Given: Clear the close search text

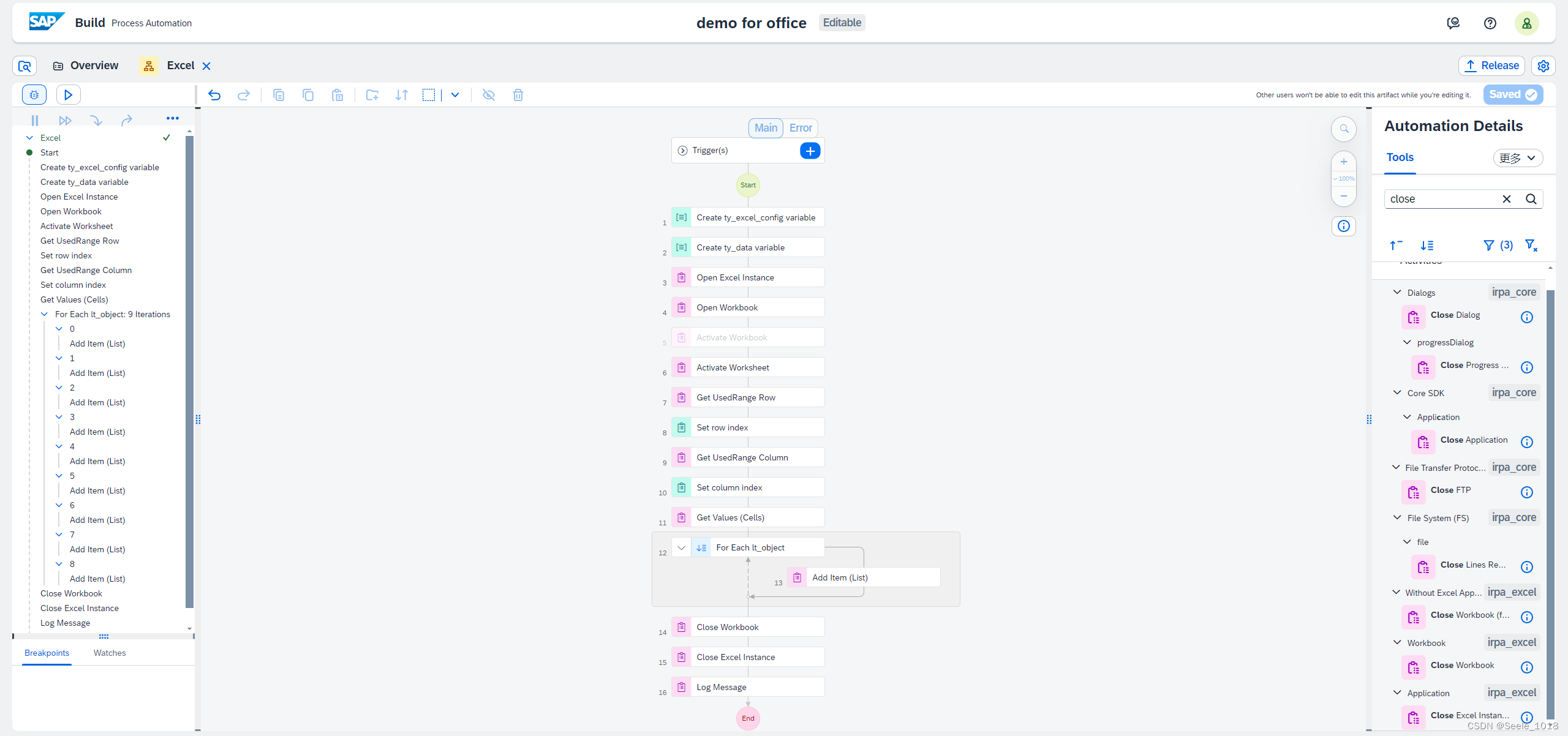Looking at the screenshot, I should click(1507, 199).
